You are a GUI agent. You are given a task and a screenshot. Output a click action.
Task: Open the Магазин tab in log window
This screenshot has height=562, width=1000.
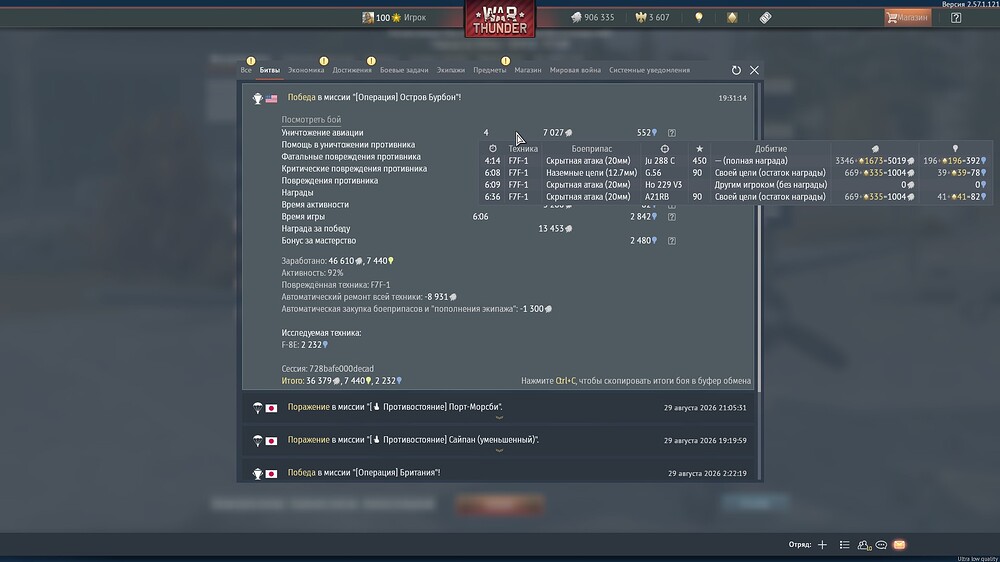(x=528, y=70)
